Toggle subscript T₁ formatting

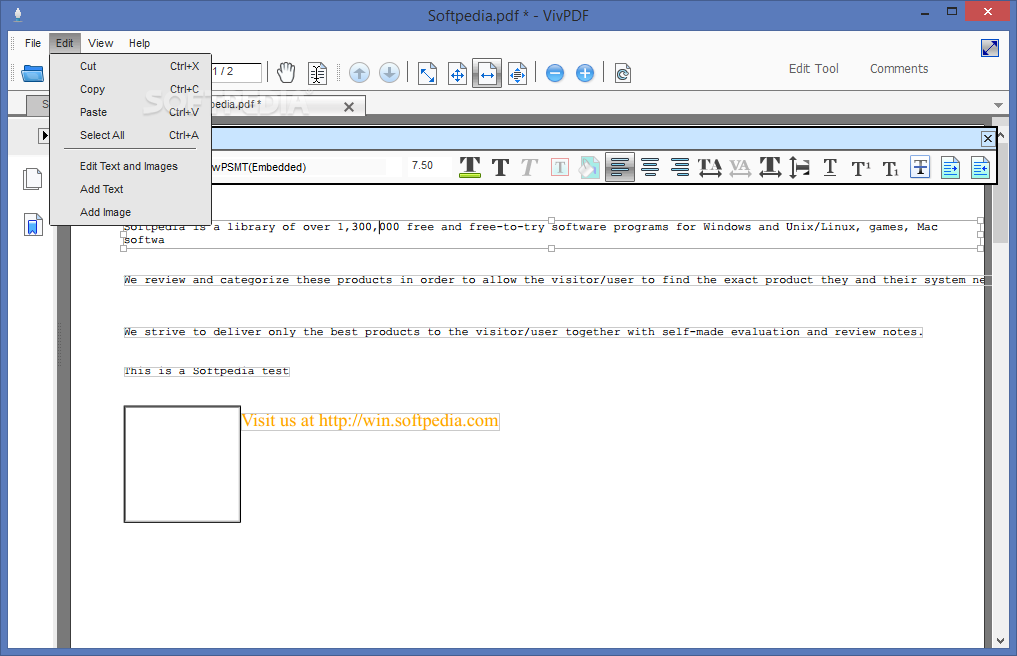click(x=891, y=169)
